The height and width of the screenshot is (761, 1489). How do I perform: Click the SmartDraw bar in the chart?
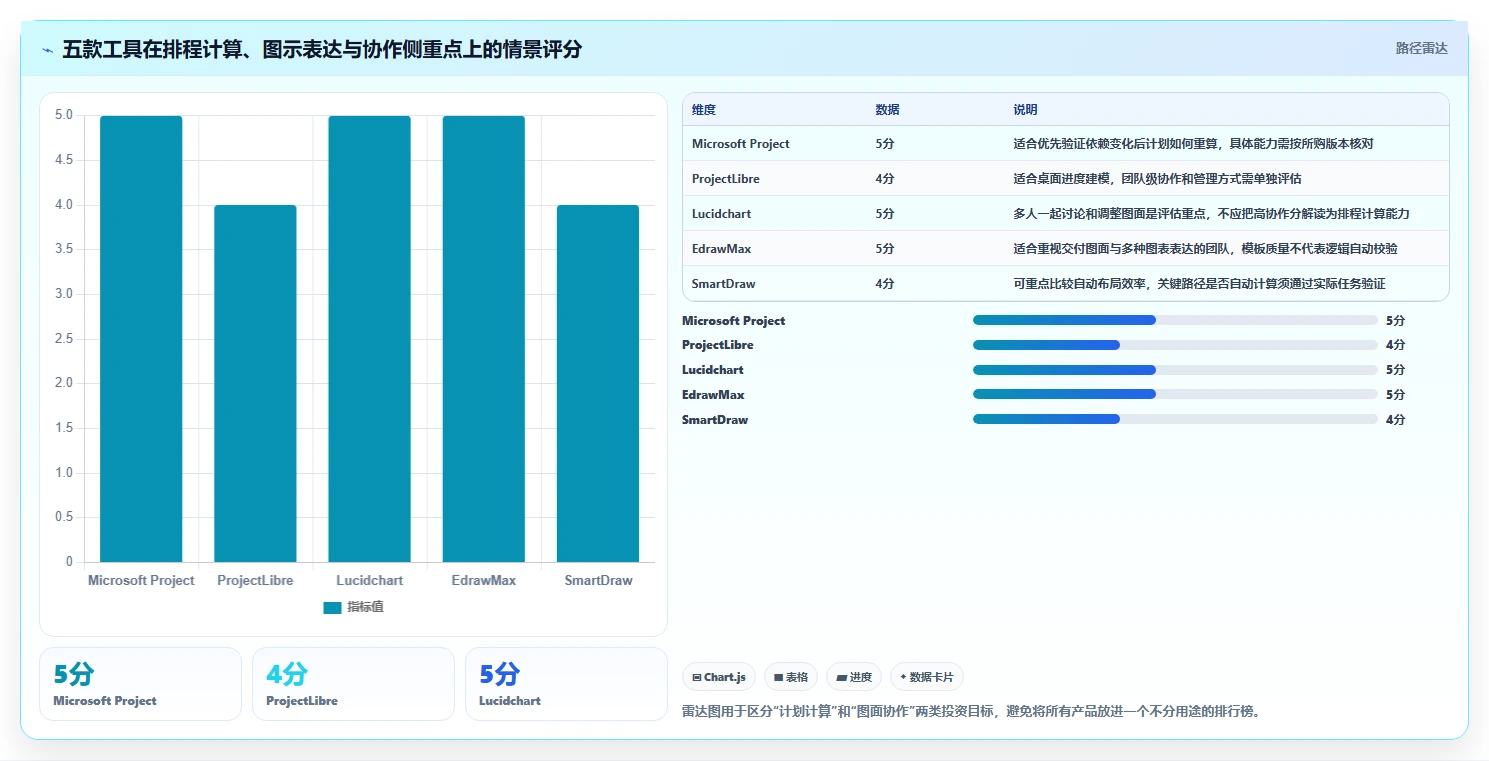(598, 383)
